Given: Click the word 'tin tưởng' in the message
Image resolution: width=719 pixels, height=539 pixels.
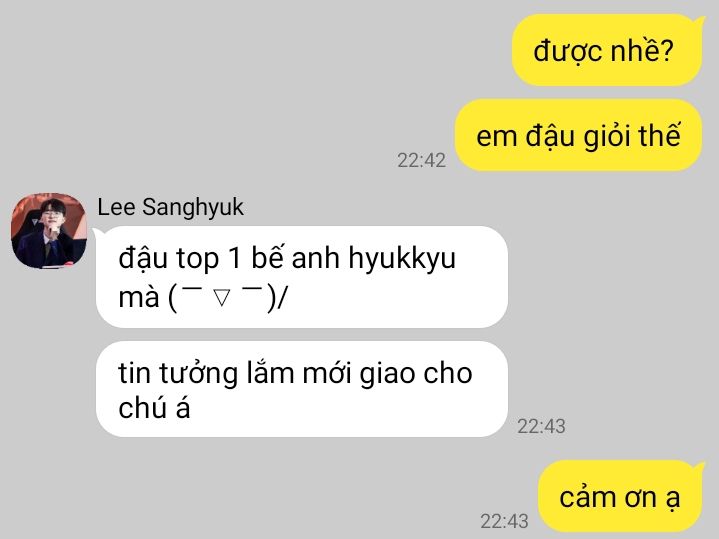Looking at the screenshot, I should point(178,373).
